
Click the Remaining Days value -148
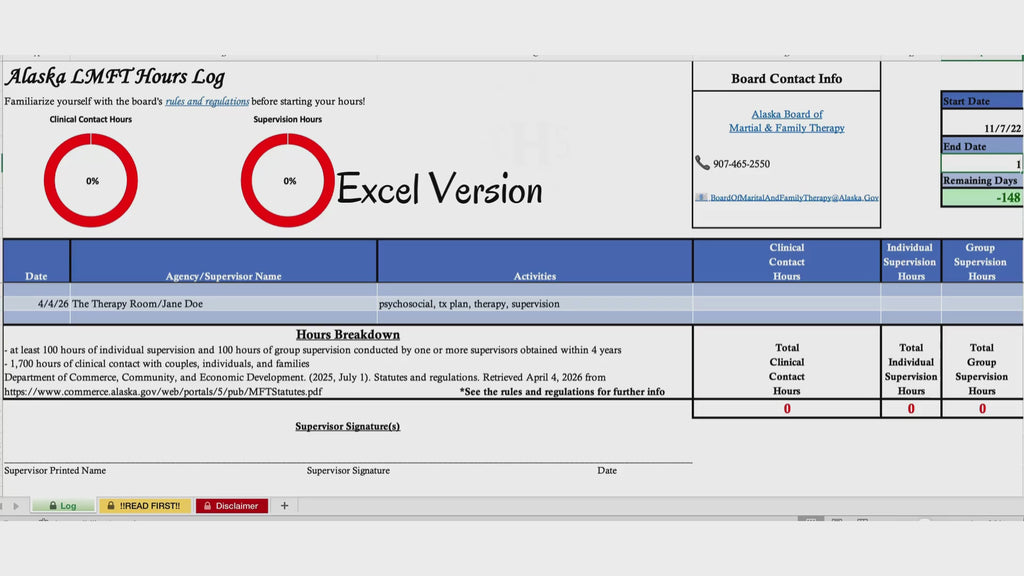pos(981,198)
